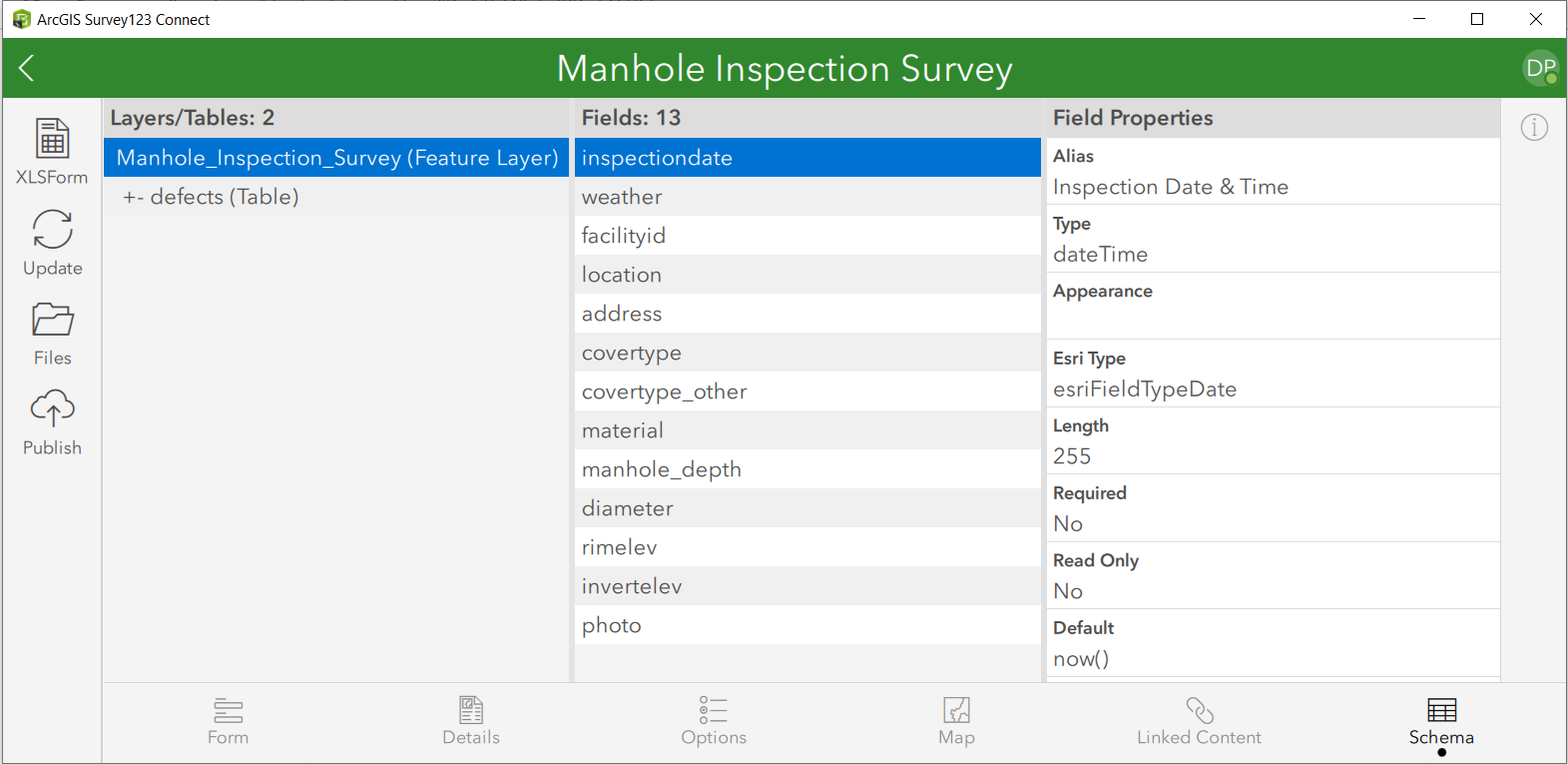Go back using the left arrow

[x=27, y=68]
